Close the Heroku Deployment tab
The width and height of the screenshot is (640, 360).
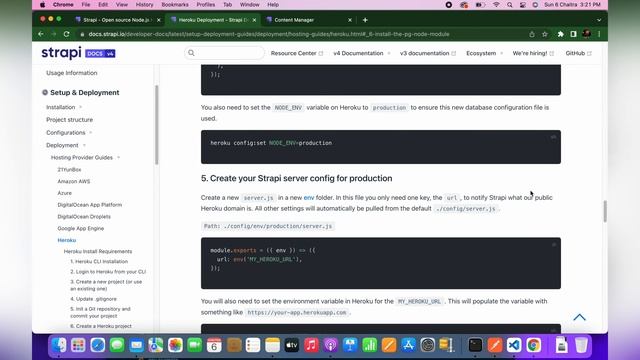coord(254,20)
